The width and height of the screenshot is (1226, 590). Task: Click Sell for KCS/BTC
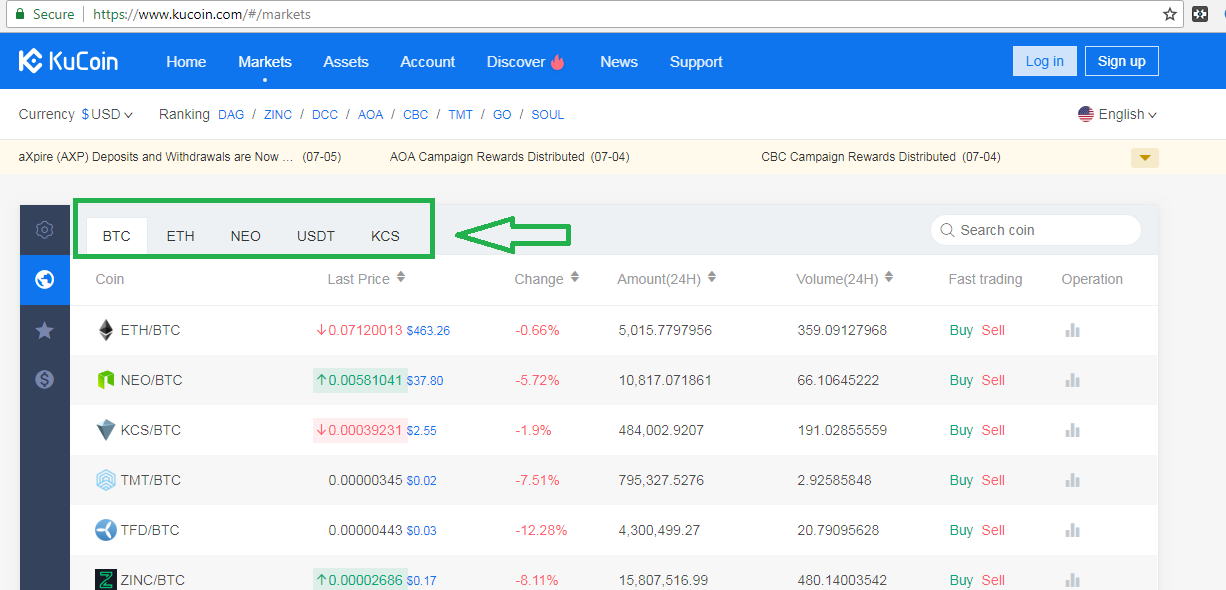pyautogui.click(x=993, y=430)
